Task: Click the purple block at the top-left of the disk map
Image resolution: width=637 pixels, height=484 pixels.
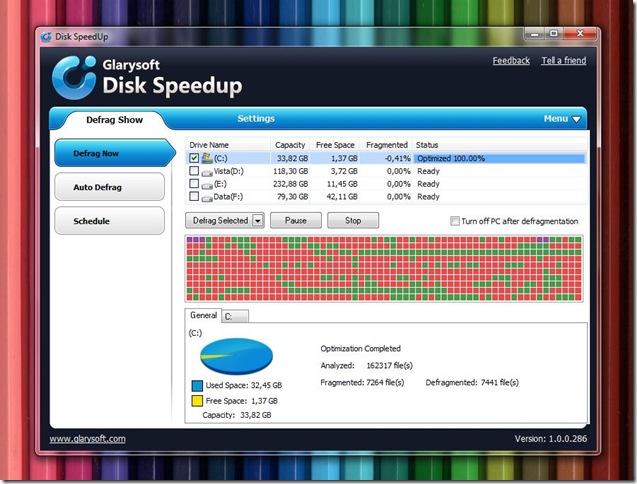Action: click(x=190, y=240)
